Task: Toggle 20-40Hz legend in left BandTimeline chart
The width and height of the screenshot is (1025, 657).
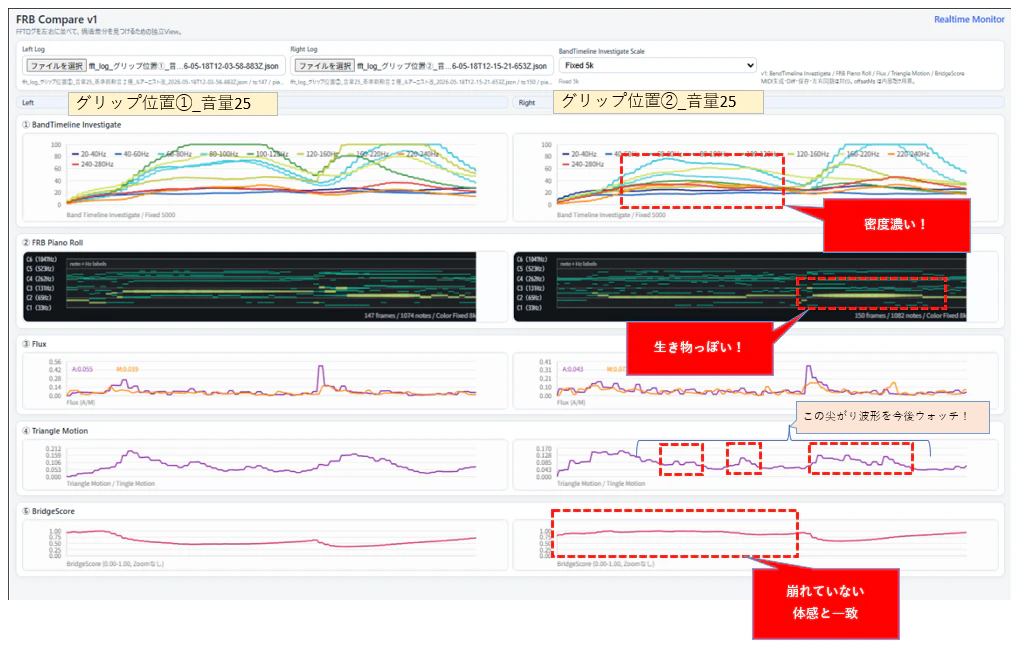Action: pyautogui.click(x=88, y=154)
